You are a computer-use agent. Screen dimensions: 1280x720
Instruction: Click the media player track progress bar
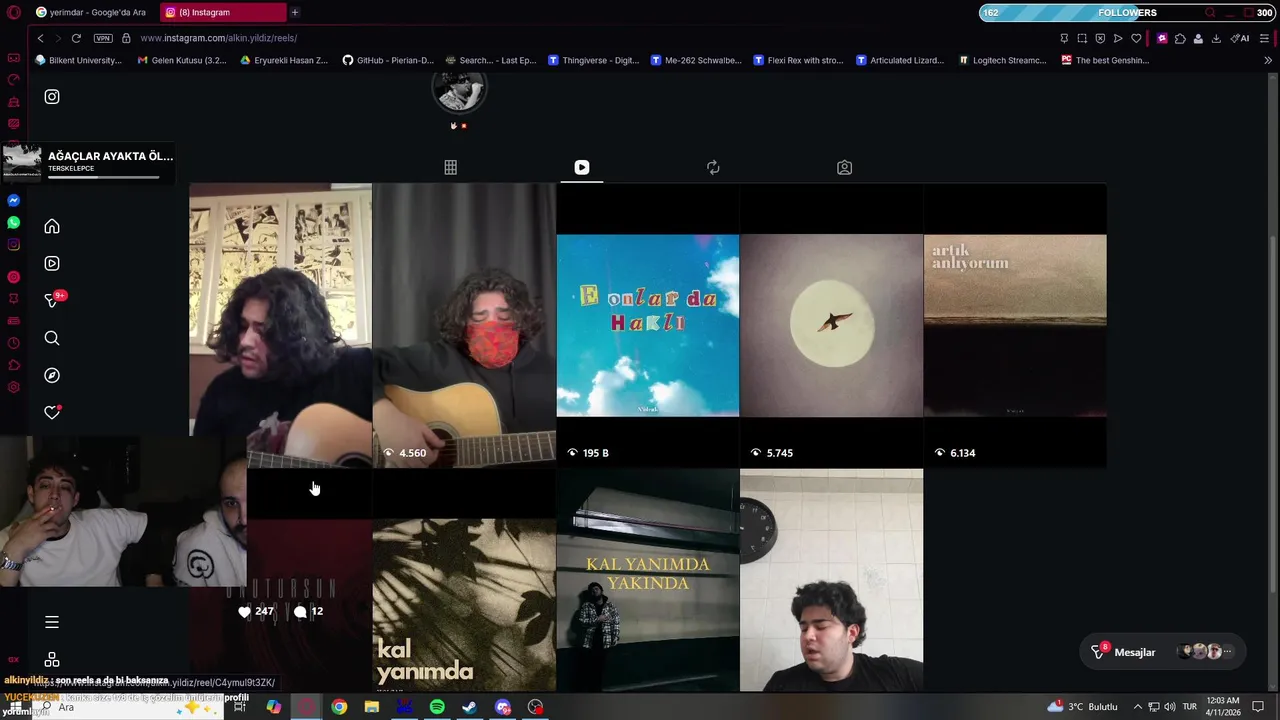104,178
